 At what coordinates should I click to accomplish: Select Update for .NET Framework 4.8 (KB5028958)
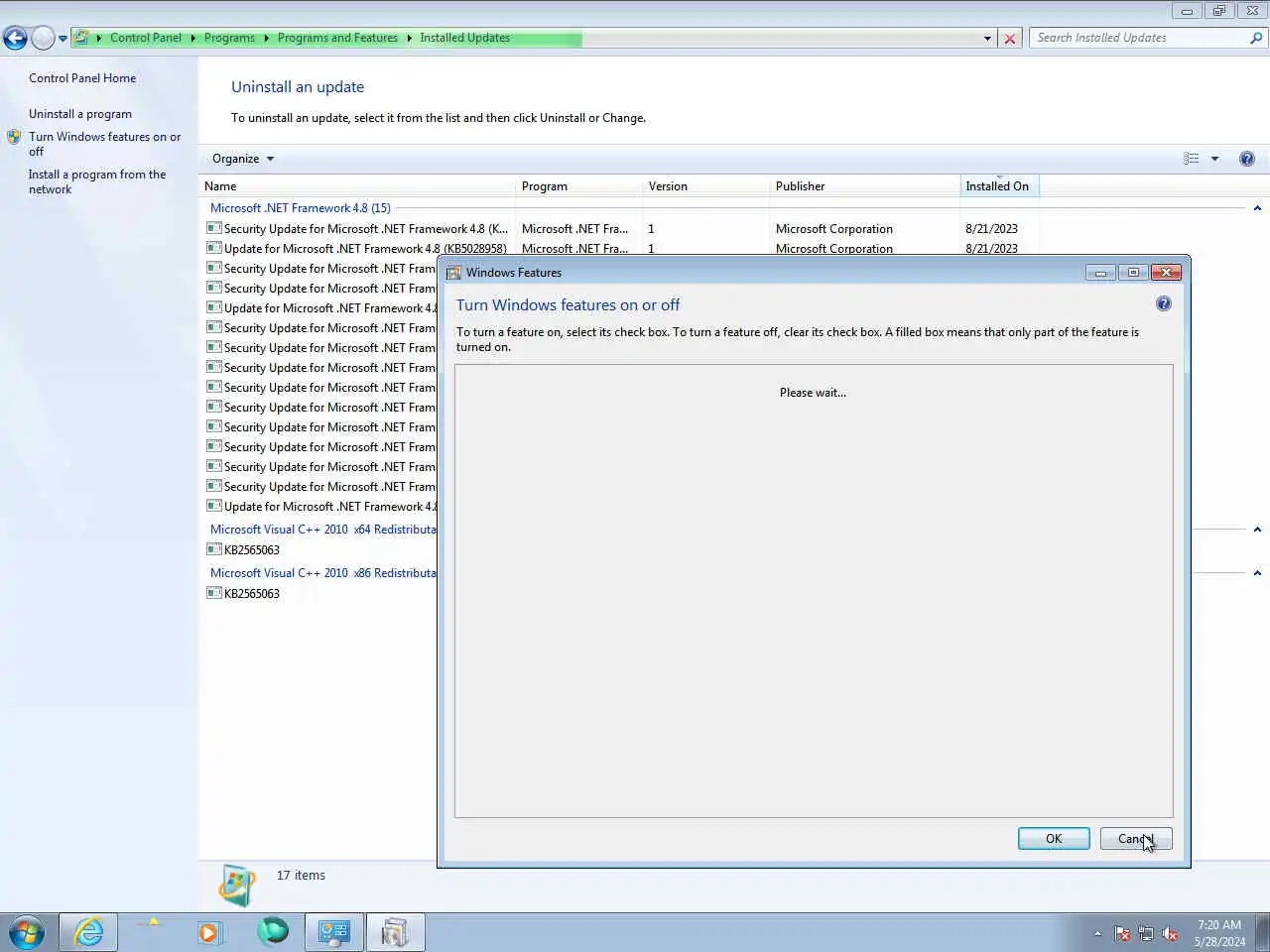(364, 249)
